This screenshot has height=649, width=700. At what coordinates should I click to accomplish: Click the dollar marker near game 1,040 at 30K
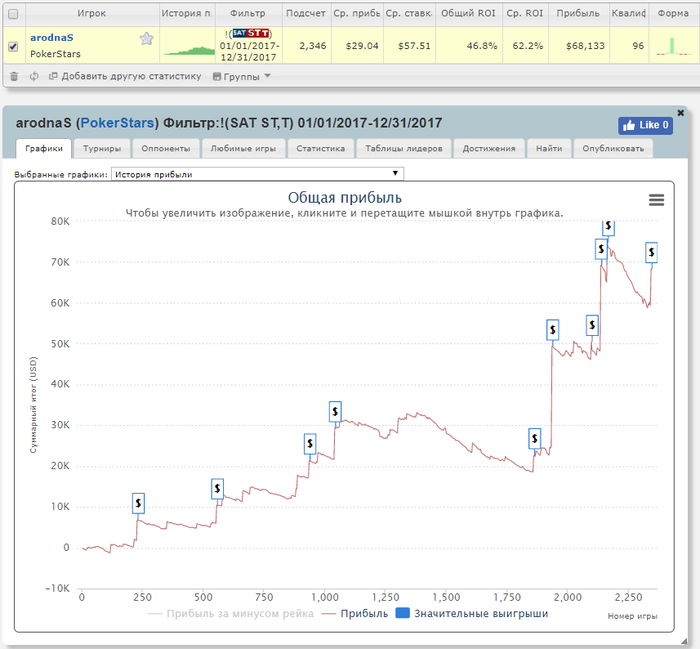point(335,411)
